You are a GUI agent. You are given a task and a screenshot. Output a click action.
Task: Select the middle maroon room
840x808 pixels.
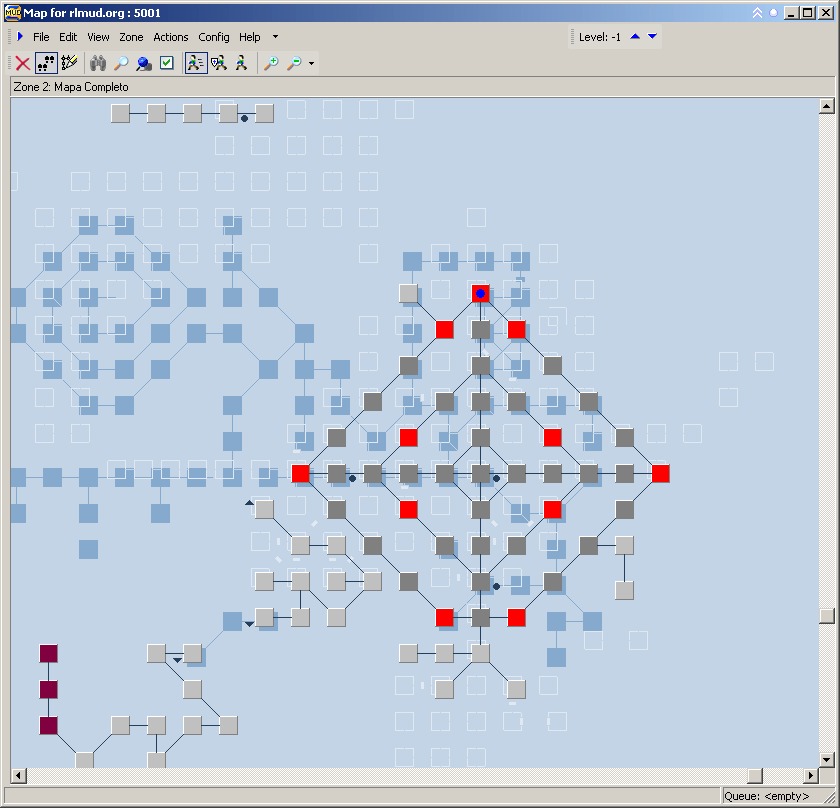pyautogui.click(x=48, y=690)
